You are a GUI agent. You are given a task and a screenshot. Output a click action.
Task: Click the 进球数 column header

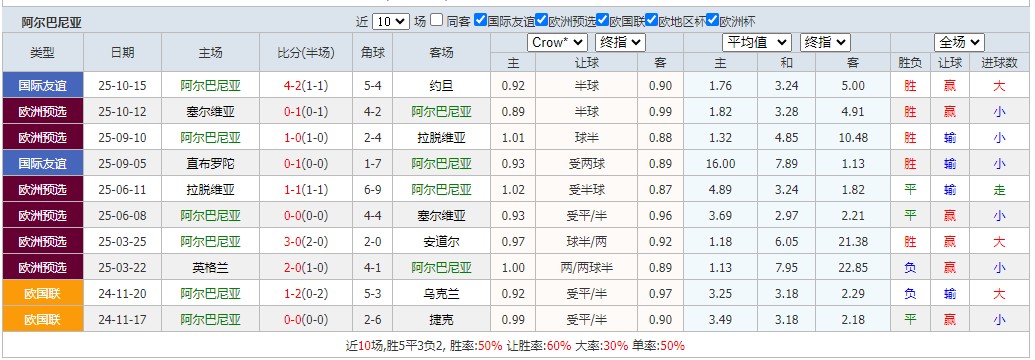999,63
